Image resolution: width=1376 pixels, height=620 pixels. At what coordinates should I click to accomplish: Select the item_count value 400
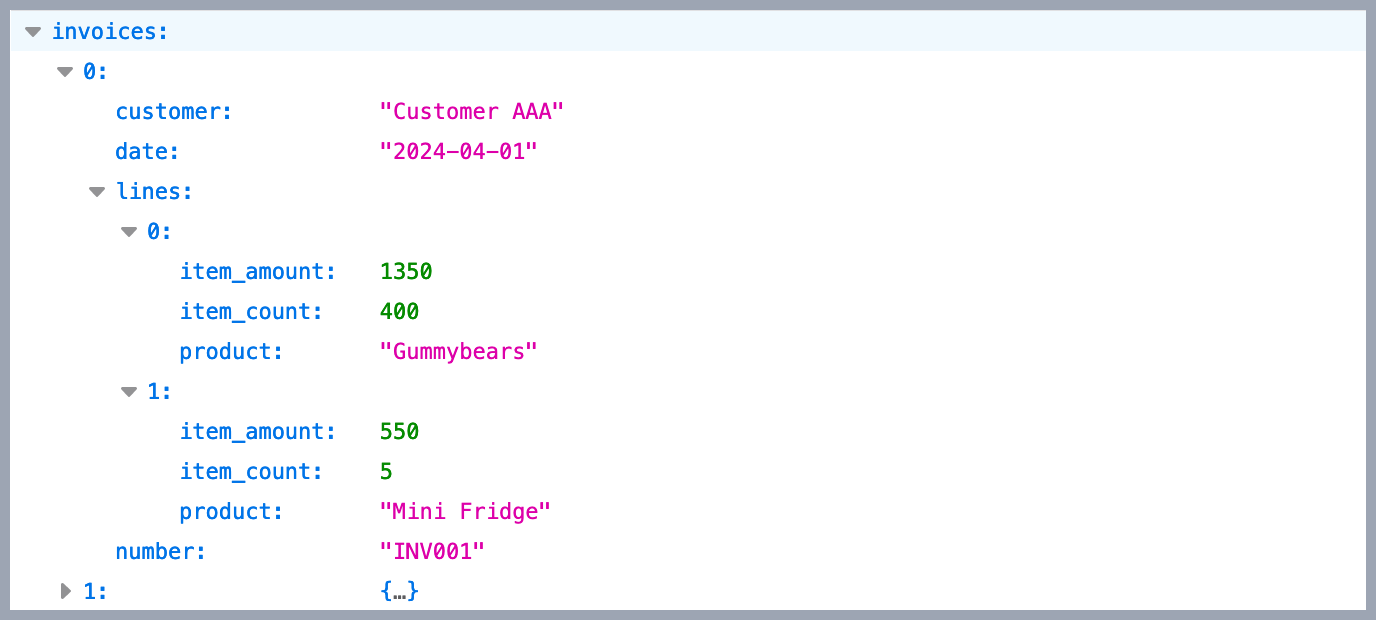(x=399, y=312)
